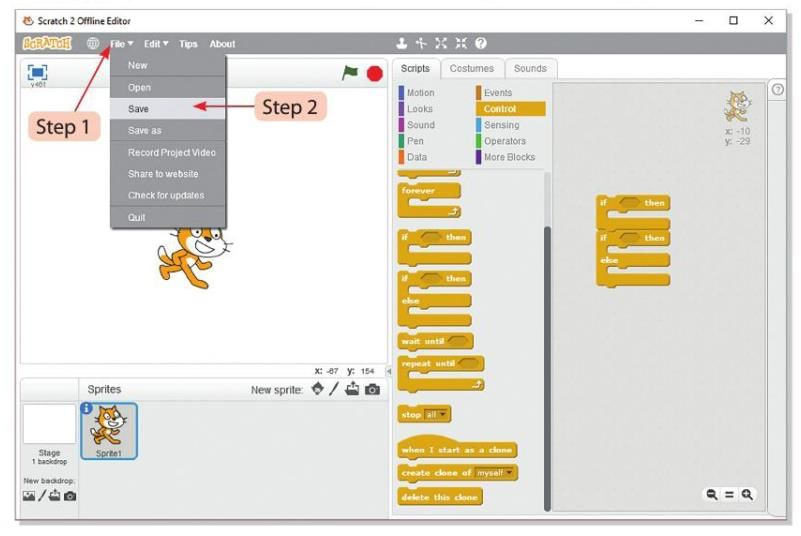
Task: Paint a new sprite
Action: pyautogui.click(x=334, y=389)
